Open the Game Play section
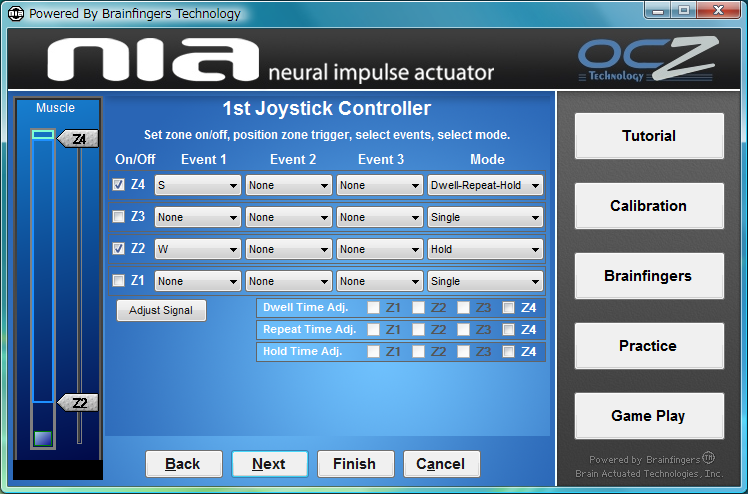 coord(649,416)
